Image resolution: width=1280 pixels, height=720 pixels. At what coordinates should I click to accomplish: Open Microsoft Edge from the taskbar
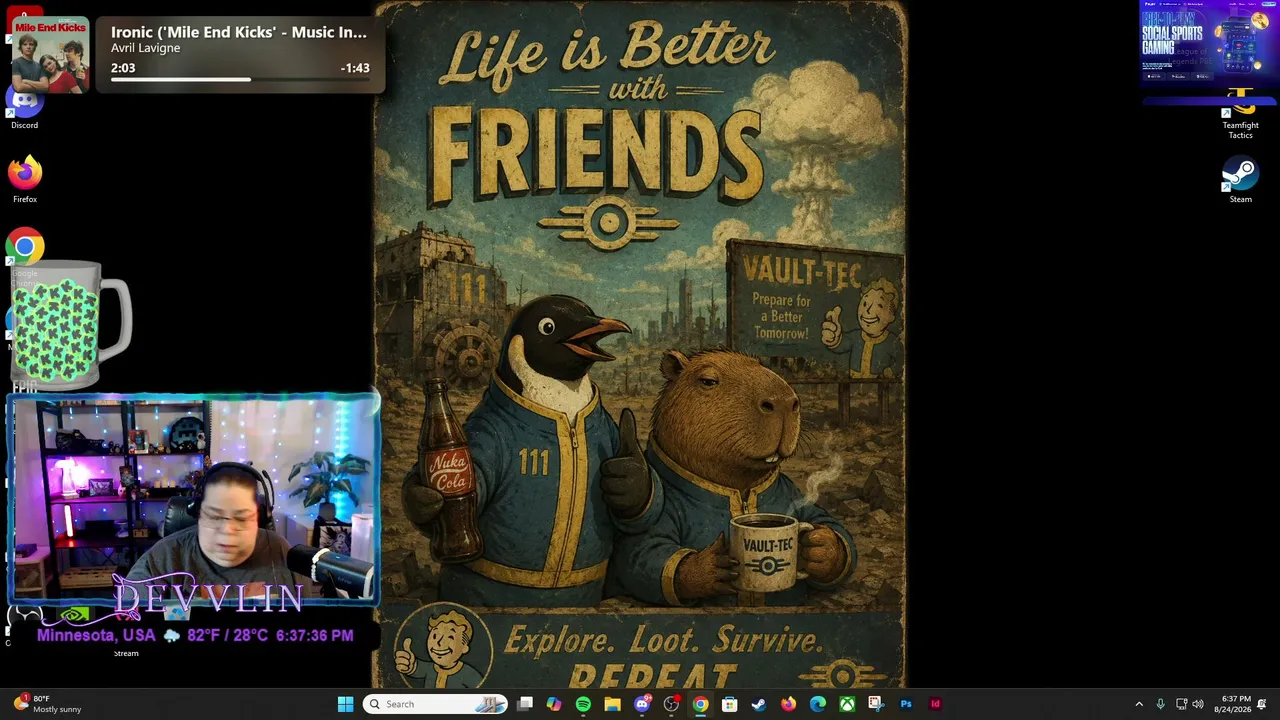(817, 704)
